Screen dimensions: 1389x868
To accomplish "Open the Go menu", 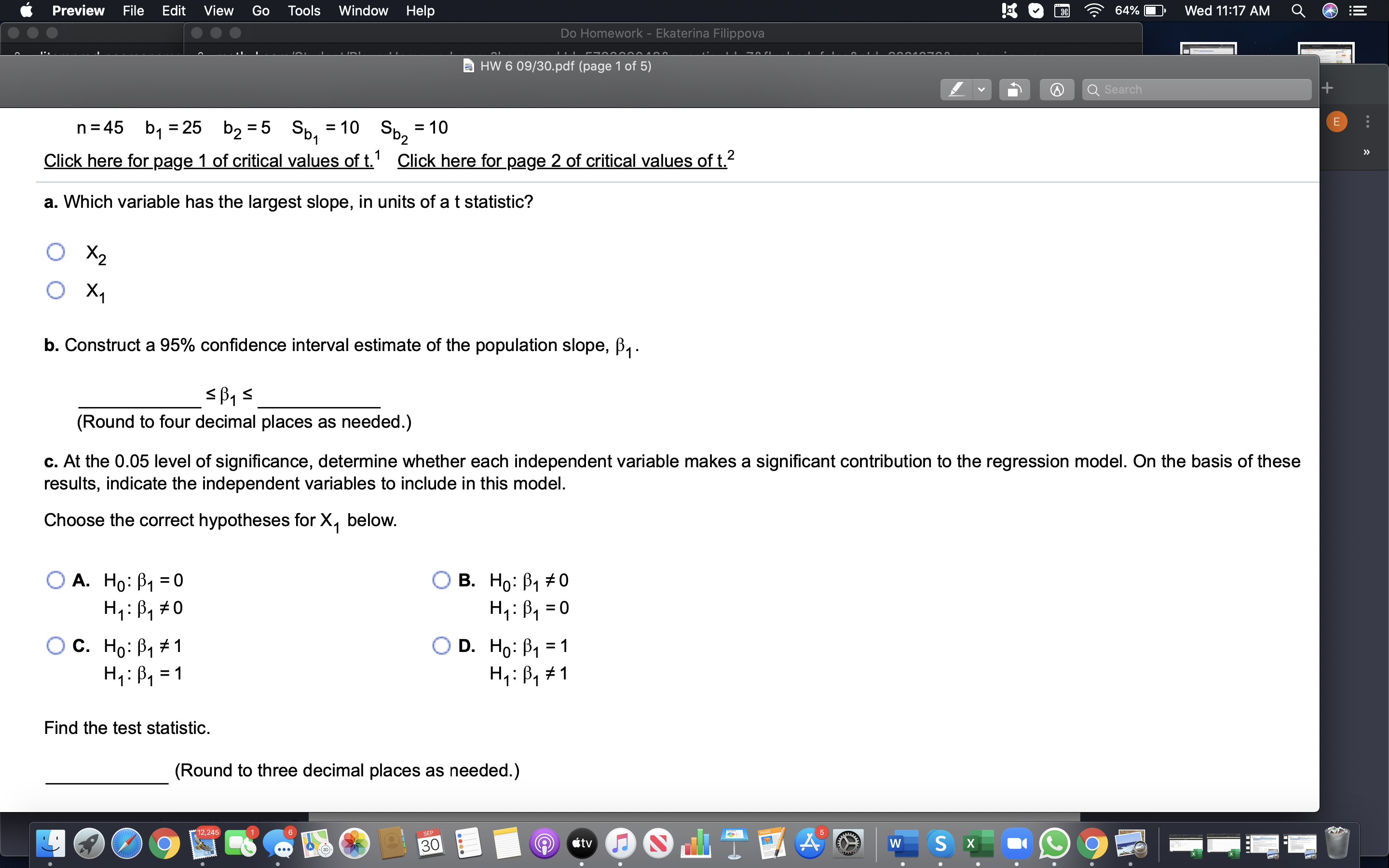I will [x=261, y=10].
